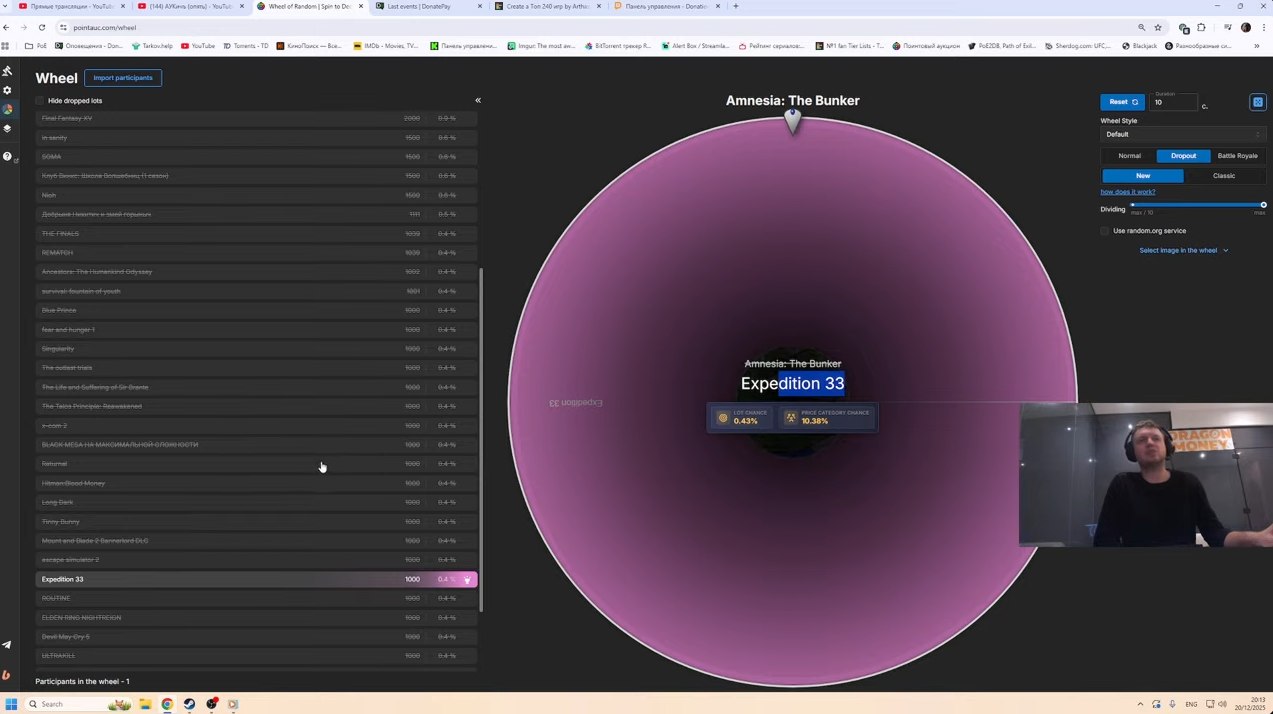Select the Dropout wheel mode
The image size is (1273, 714).
pos(1184,156)
